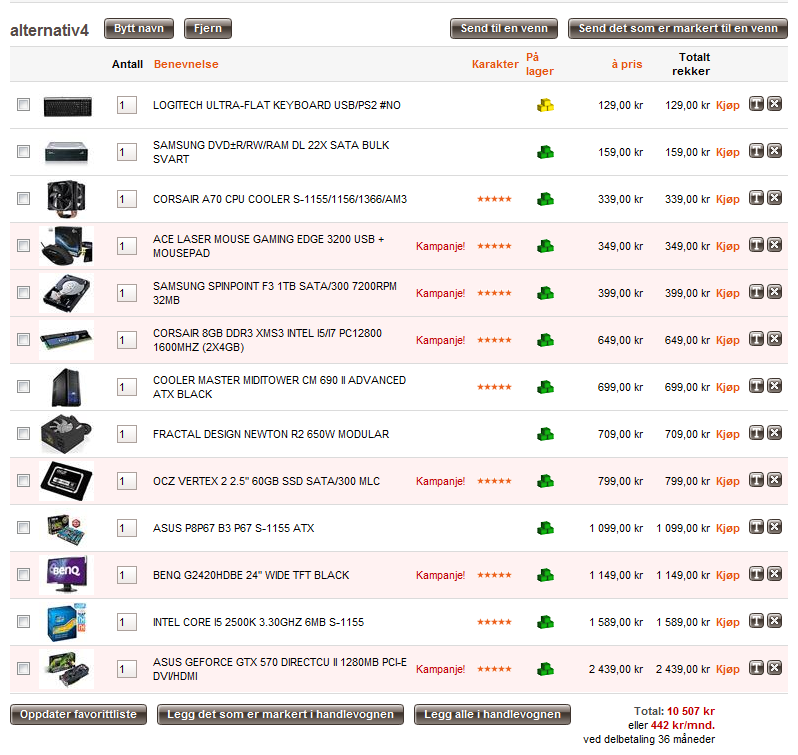Click the star rating on Cooler Master row

(x=494, y=387)
